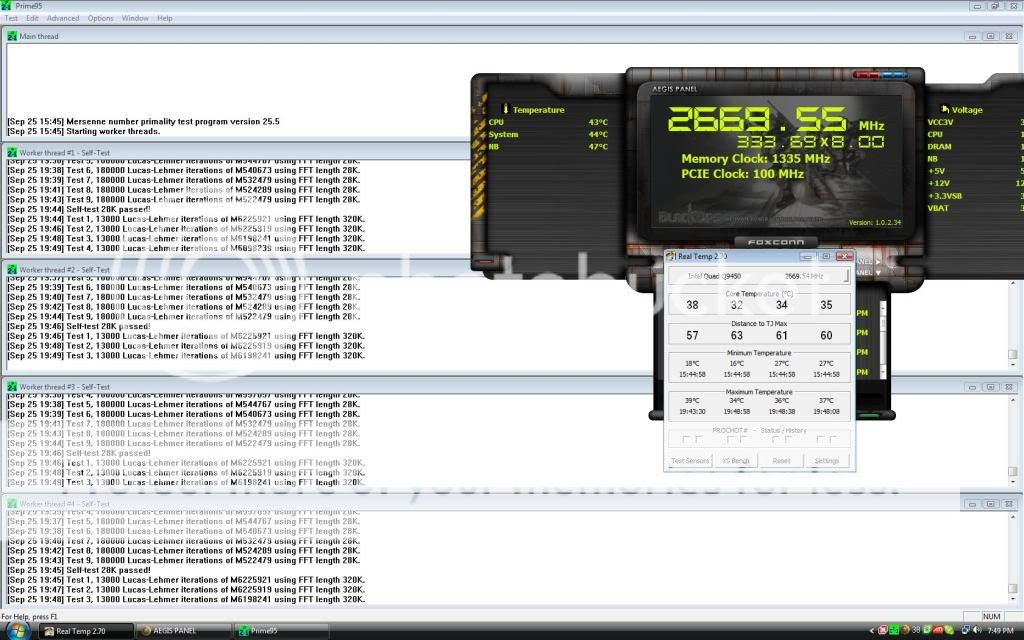Click the volume speaker tray icon
This screenshot has height=640, width=1024.
pyautogui.click(x=977, y=630)
